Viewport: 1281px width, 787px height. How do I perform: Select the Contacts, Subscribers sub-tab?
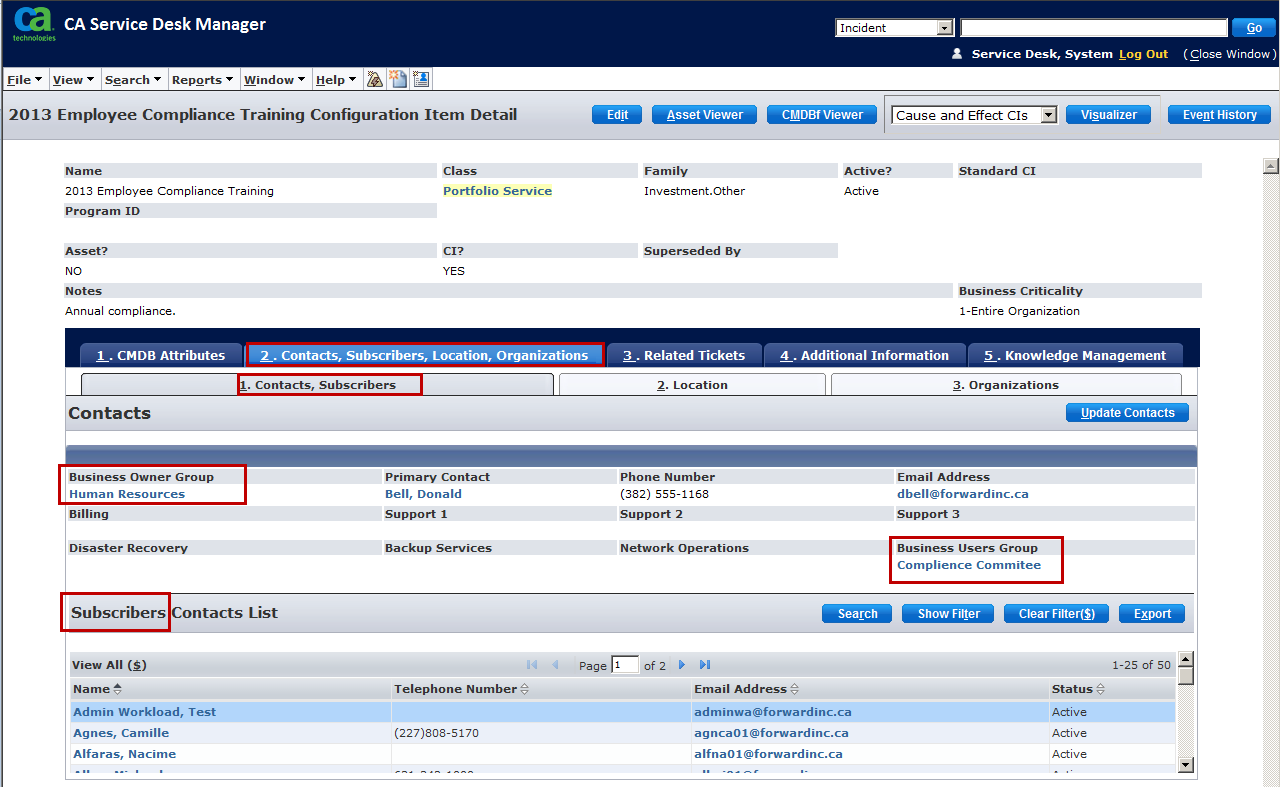click(x=317, y=385)
